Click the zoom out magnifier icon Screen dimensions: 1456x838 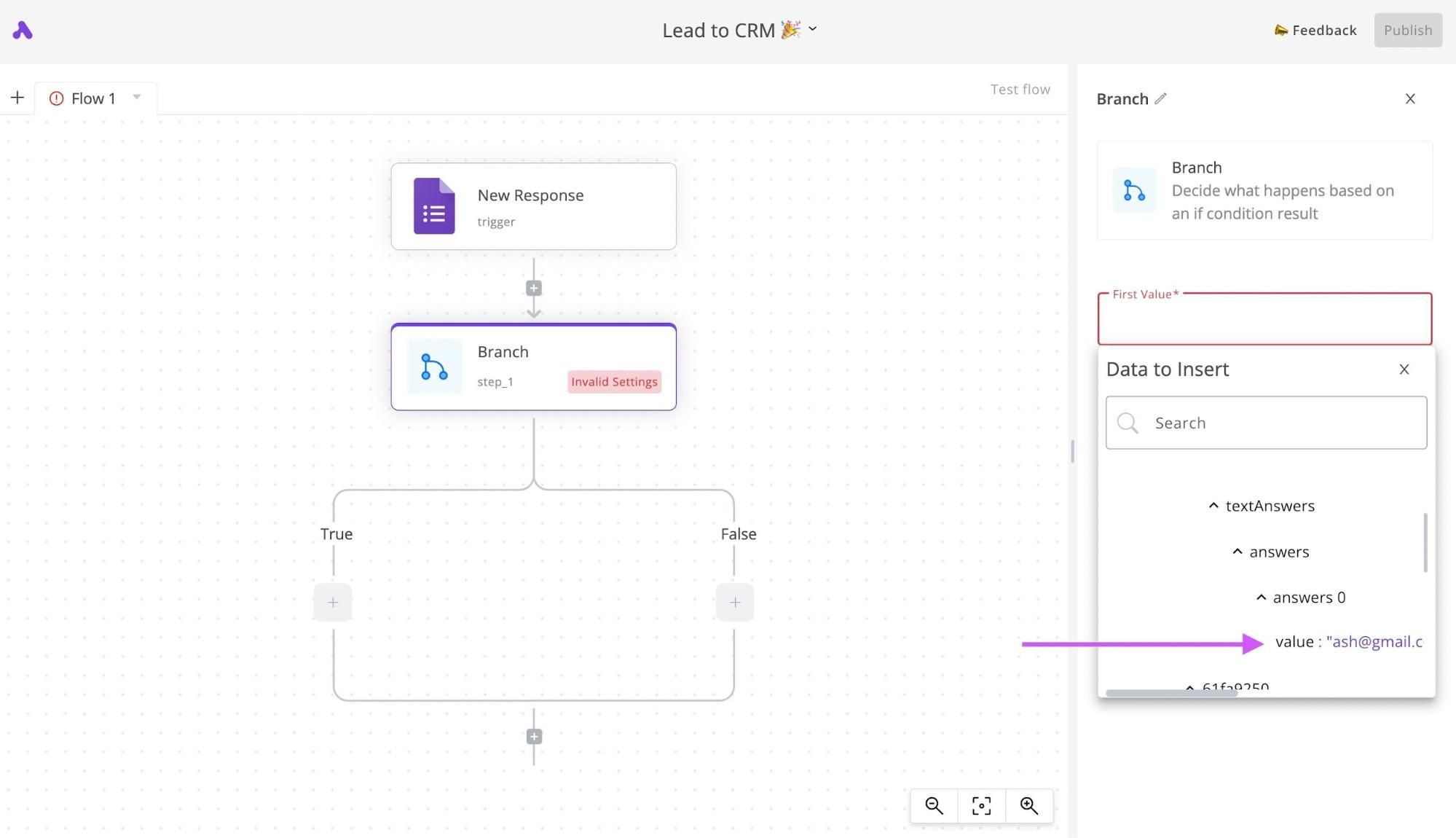point(934,806)
